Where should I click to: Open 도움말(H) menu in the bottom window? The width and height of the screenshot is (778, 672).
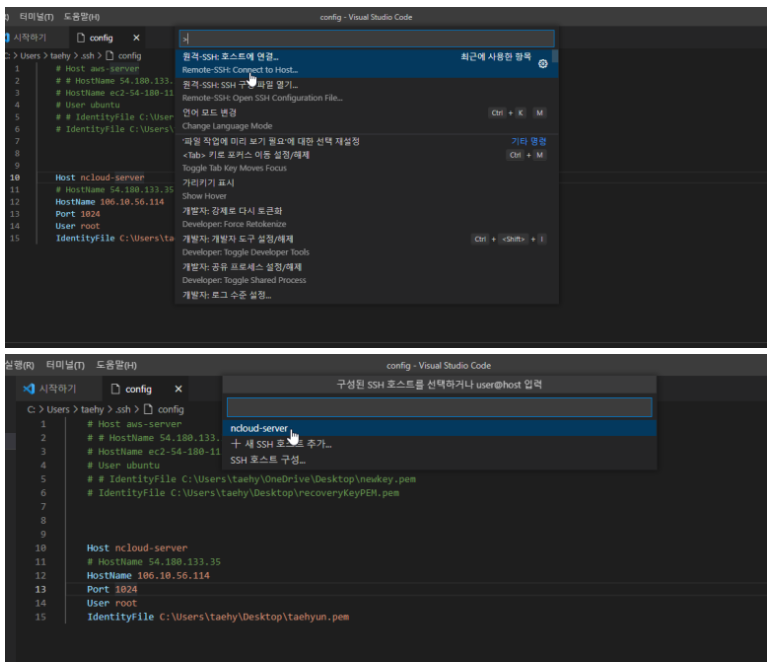pyautogui.click(x=116, y=365)
